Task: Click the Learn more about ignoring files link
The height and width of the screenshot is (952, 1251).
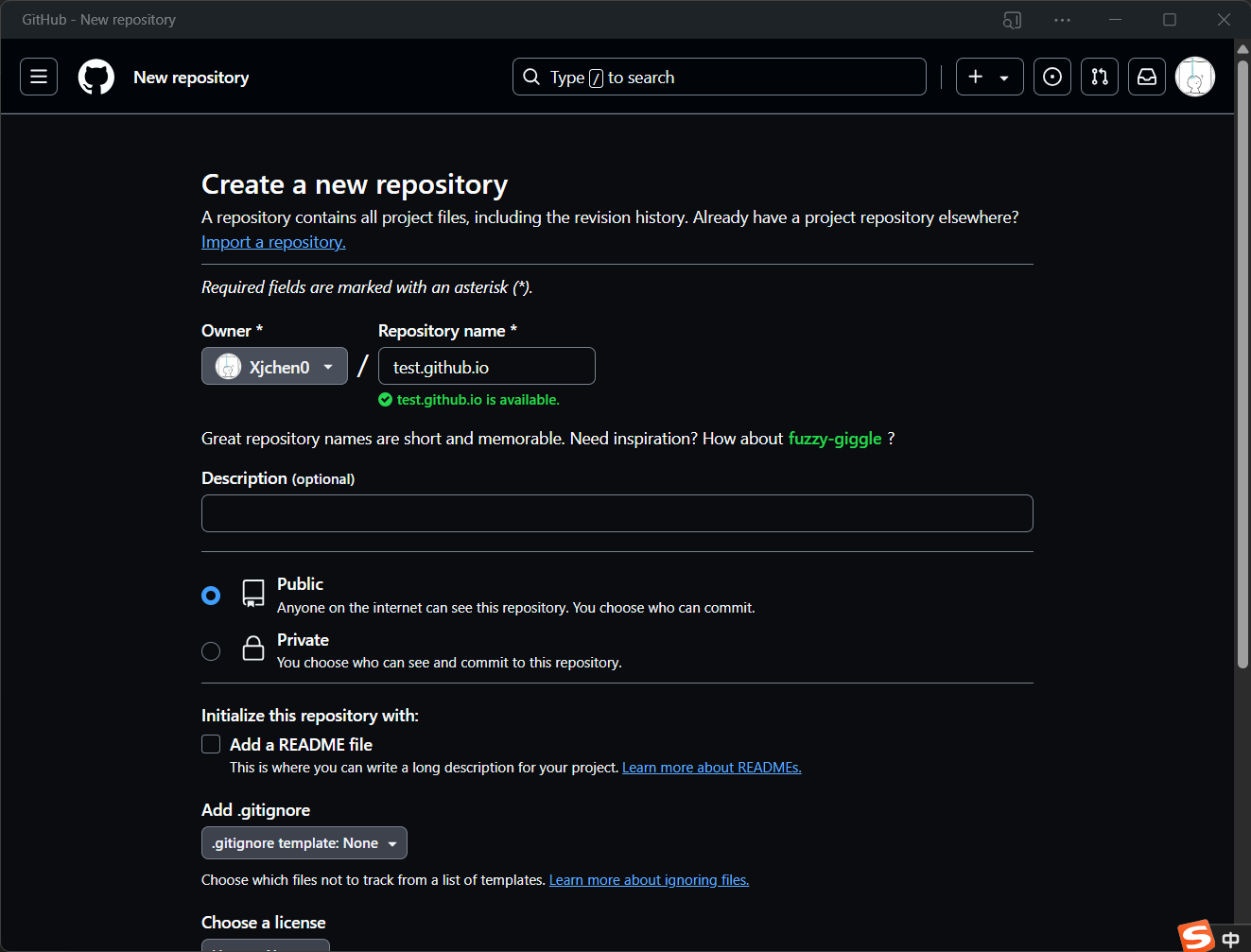Action: pos(649,880)
